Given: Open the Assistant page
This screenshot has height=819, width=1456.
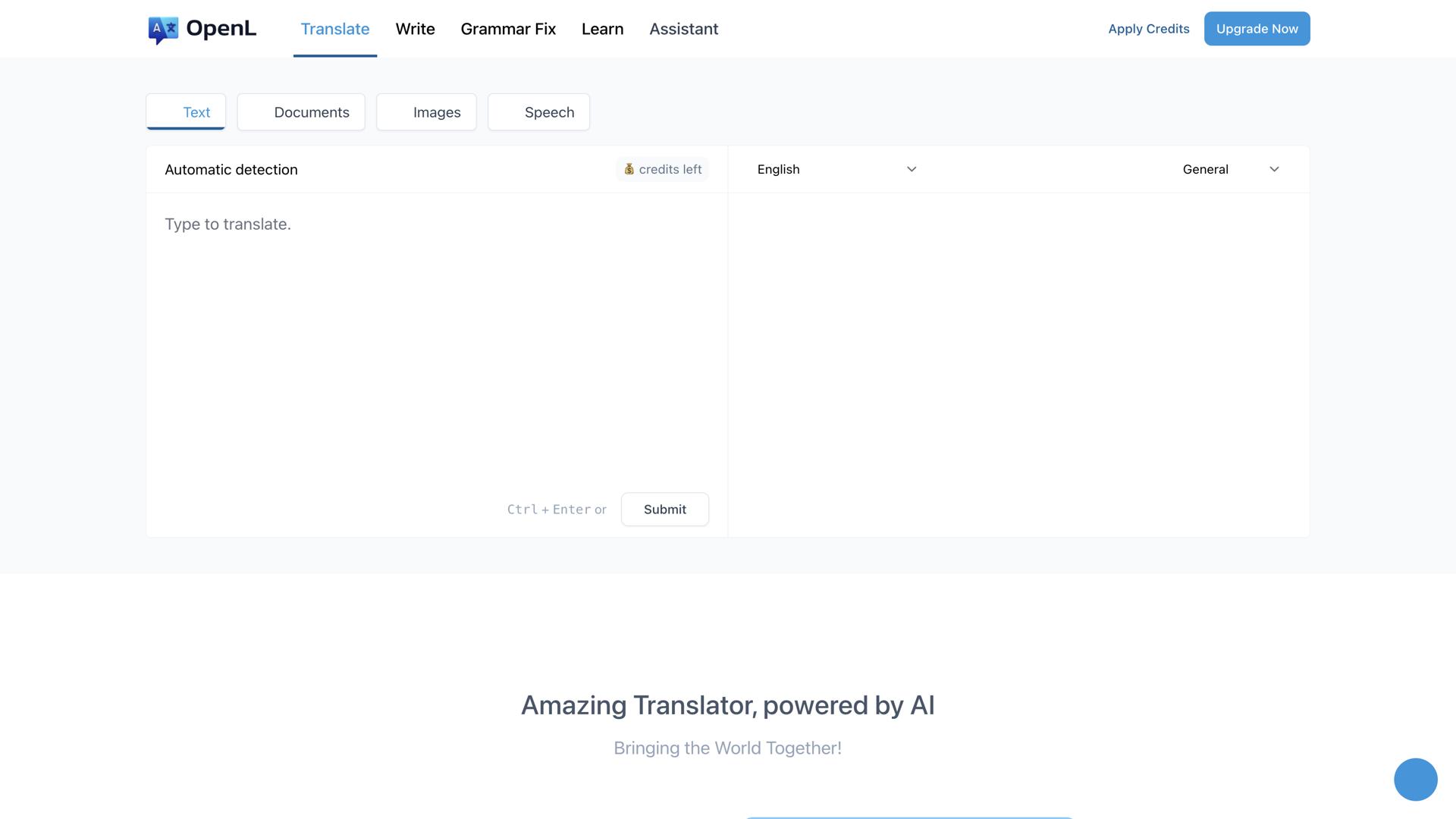Looking at the screenshot, I should tap(683, 29).
